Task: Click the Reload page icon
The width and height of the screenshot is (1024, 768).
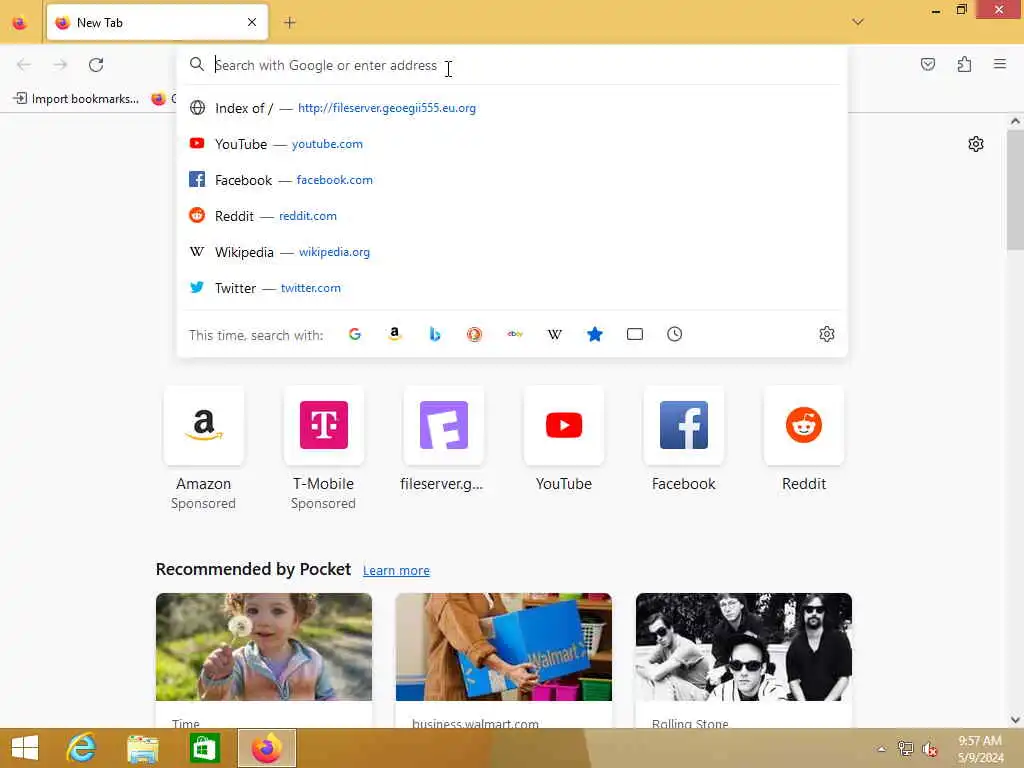Action: click(96, 65)
